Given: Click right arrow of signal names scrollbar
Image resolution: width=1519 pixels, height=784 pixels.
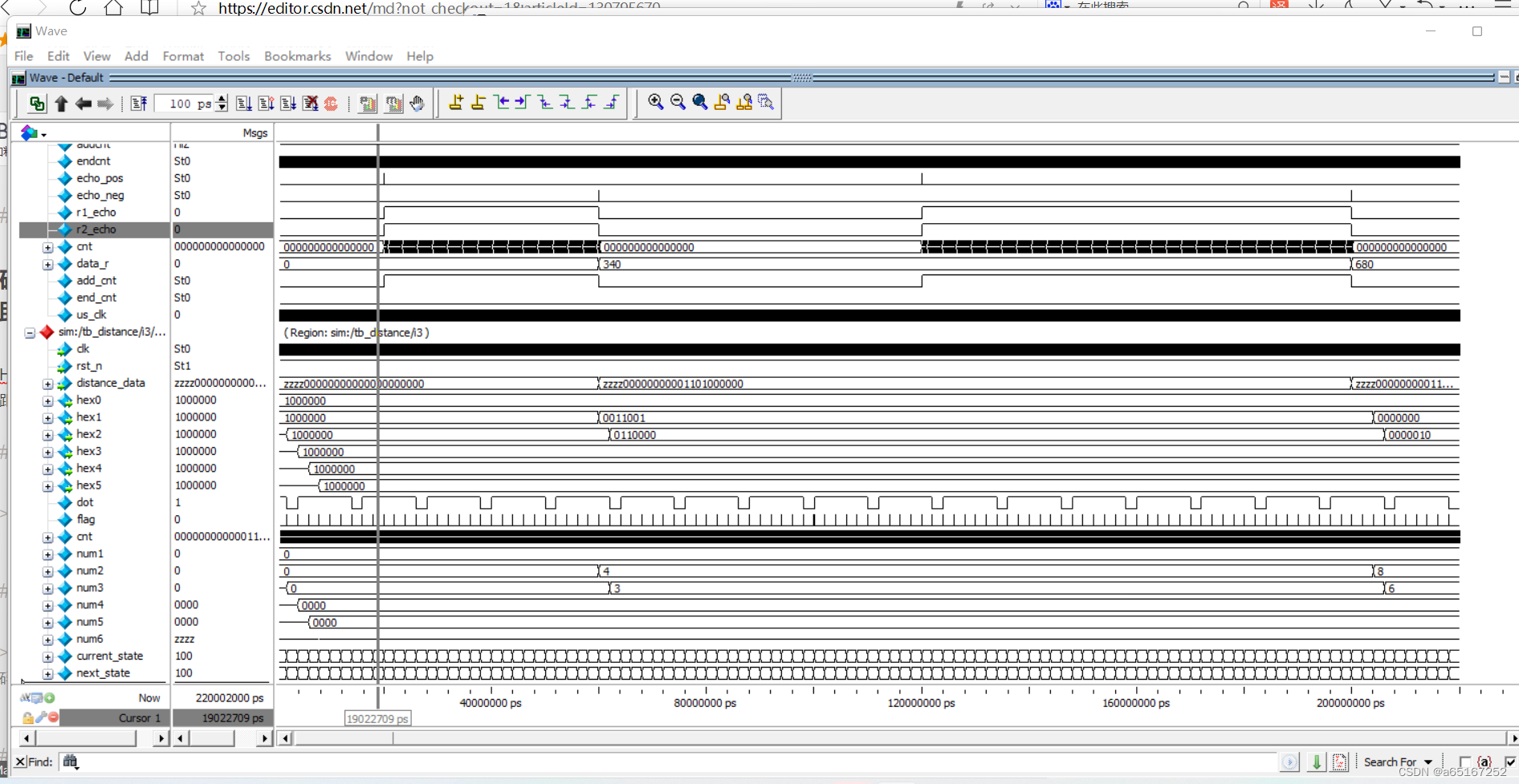Looking at the screenshot, I should point(161,738).
